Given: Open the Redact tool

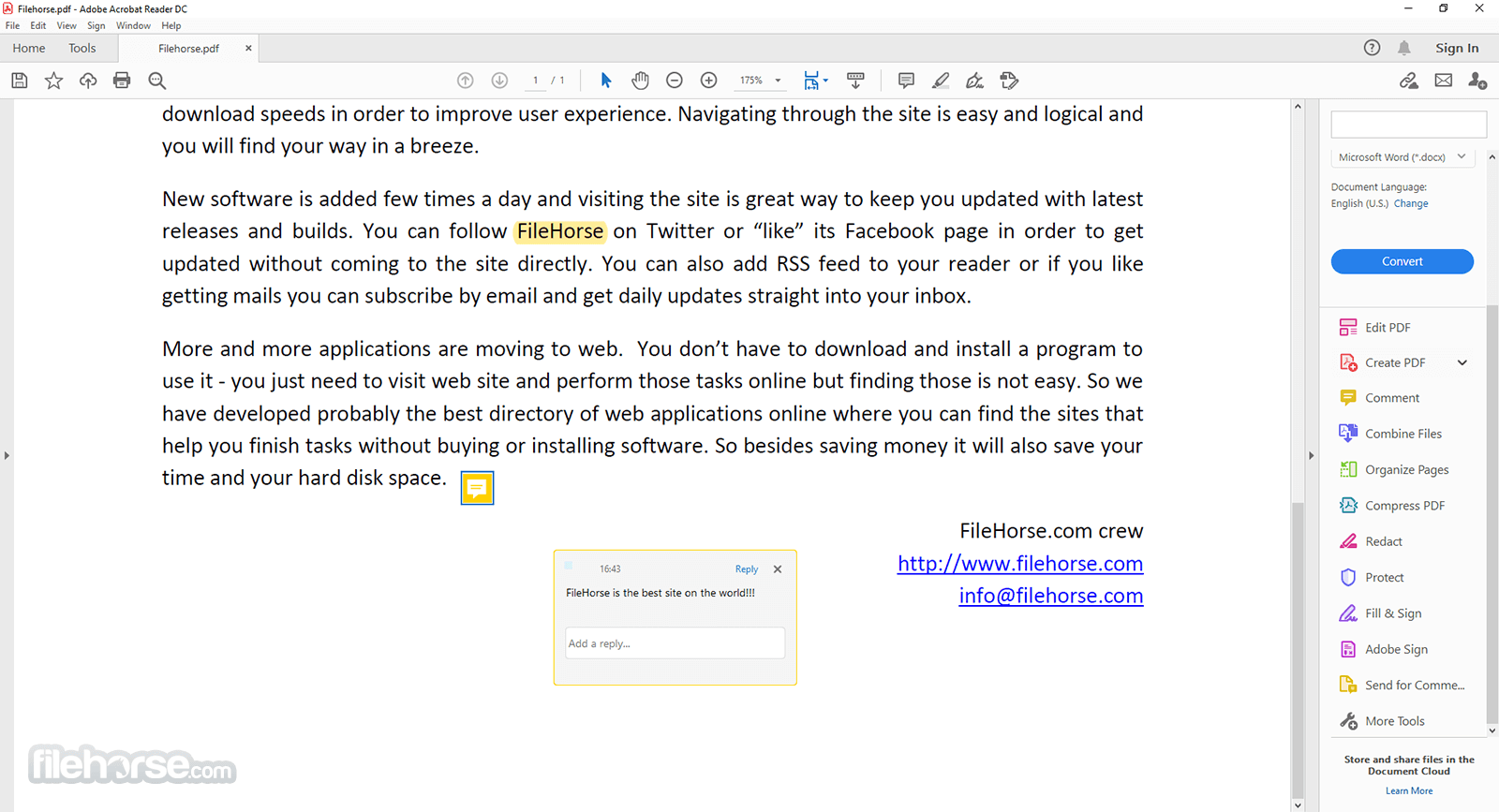Looking at the screenshot, I should click(1371, 541).
